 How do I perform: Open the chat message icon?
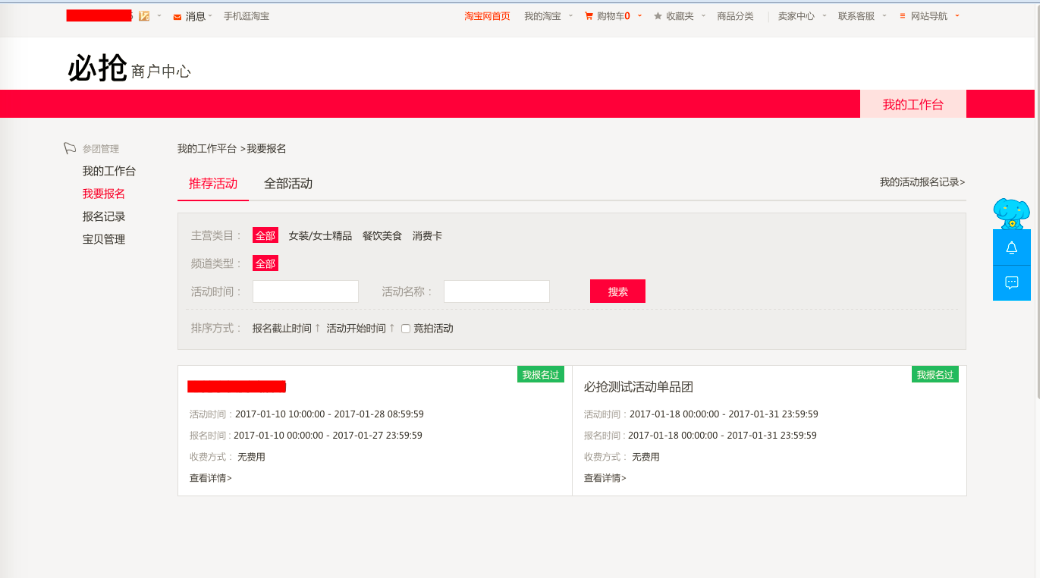pyautogui.click(x=1011, y=283)
